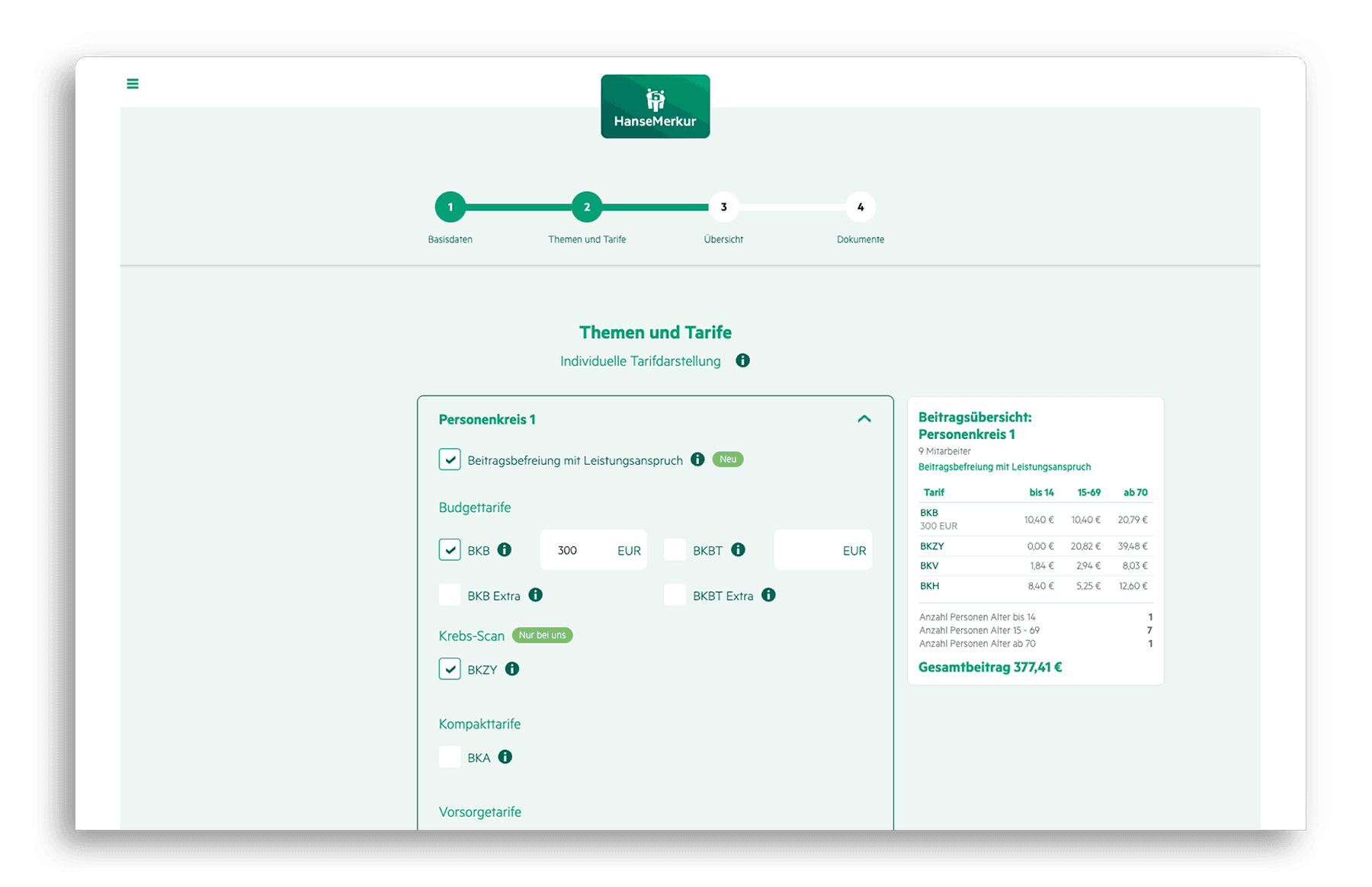Open the BKA info icon
Image resolution: width=1372 pixels, height=887 pixels.
pos(505,757)
